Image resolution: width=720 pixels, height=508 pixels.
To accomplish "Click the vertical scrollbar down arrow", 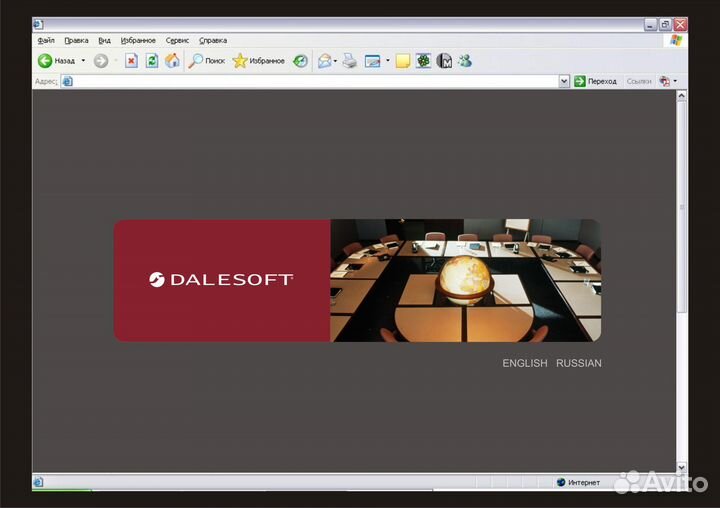I will click(x=682, y=467).
